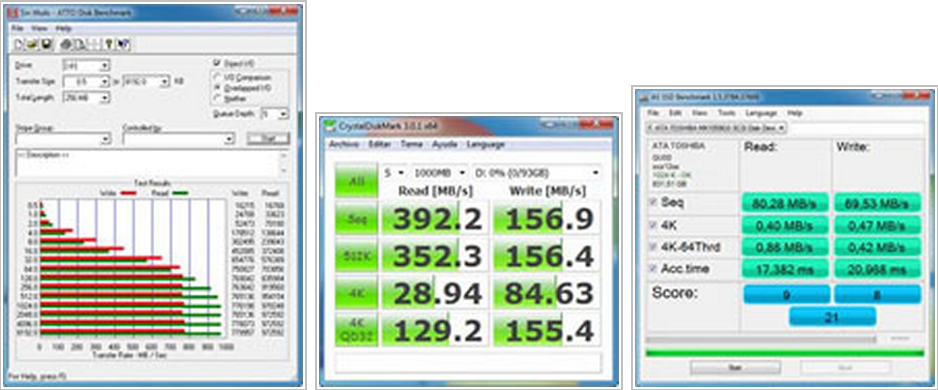Viewport: 938px width, 390px height.
Task: Click the 4K test button in CrystalDiskMark
Action: click(357, 293)
